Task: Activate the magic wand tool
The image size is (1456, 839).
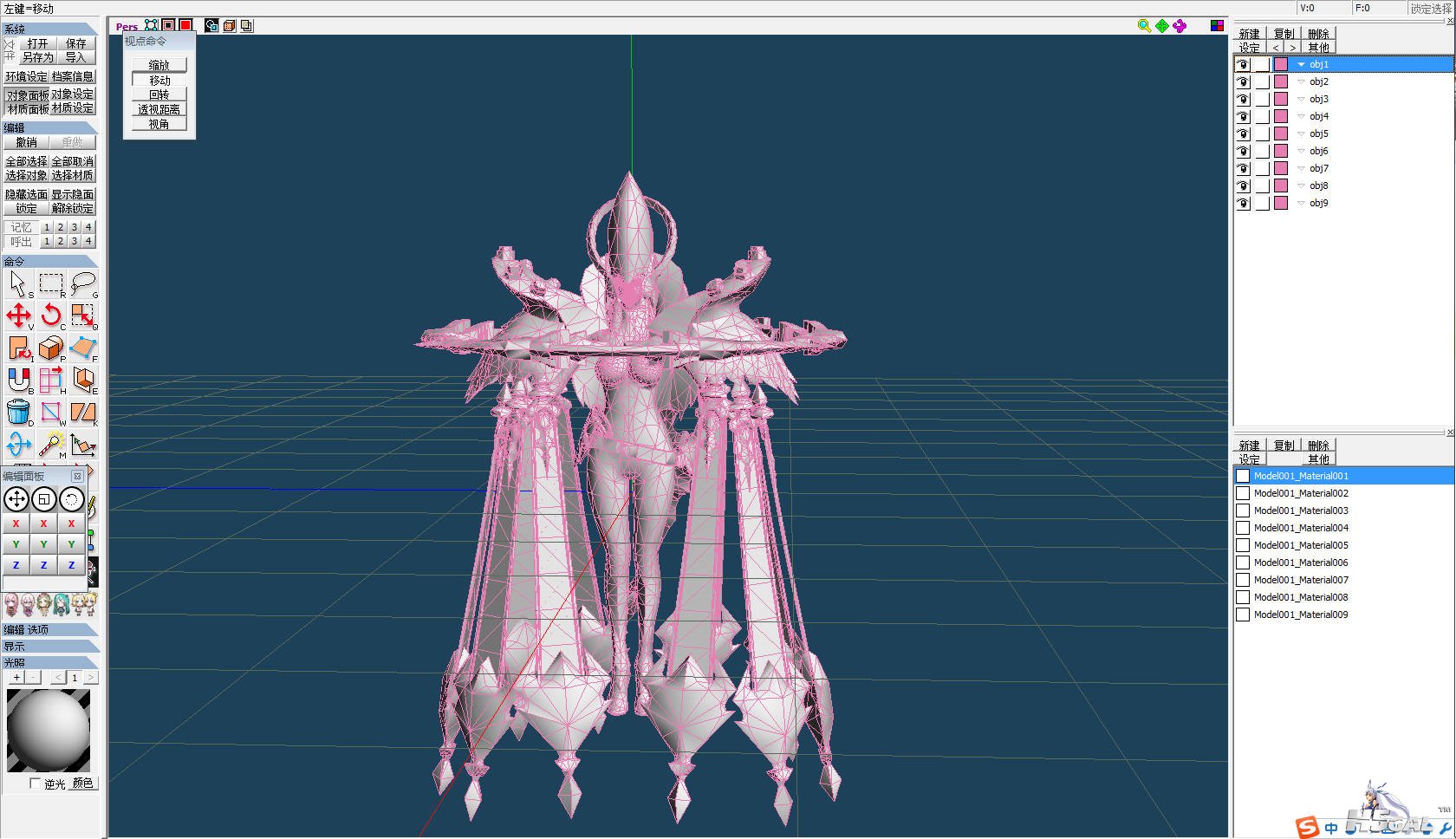Action: [x=51, y=445]
